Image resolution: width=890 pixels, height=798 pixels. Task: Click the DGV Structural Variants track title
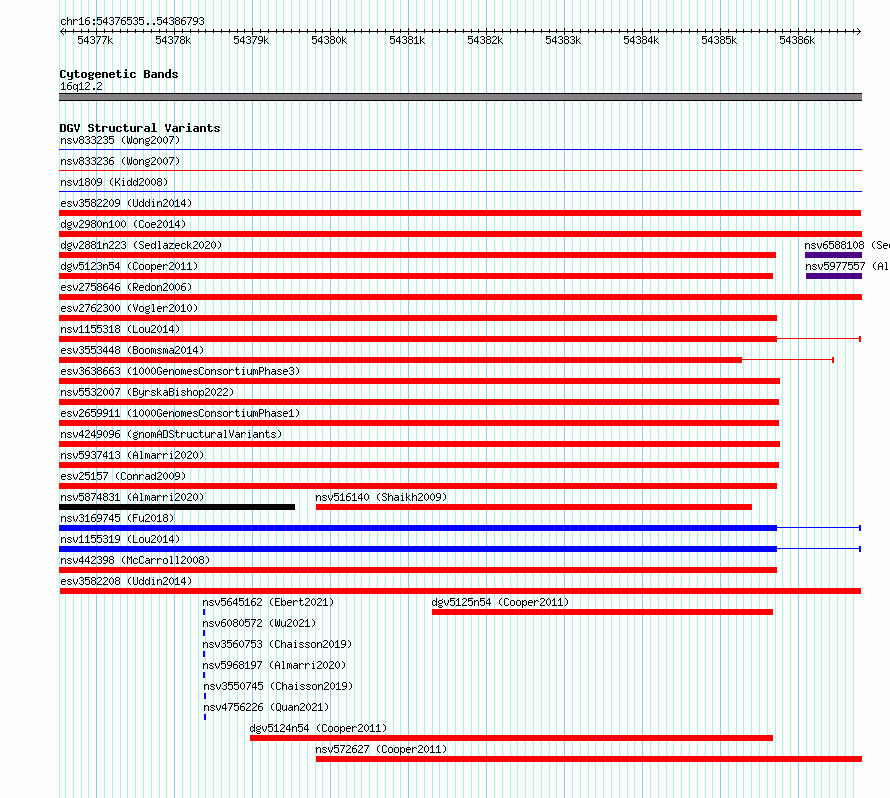click(140, 128)
